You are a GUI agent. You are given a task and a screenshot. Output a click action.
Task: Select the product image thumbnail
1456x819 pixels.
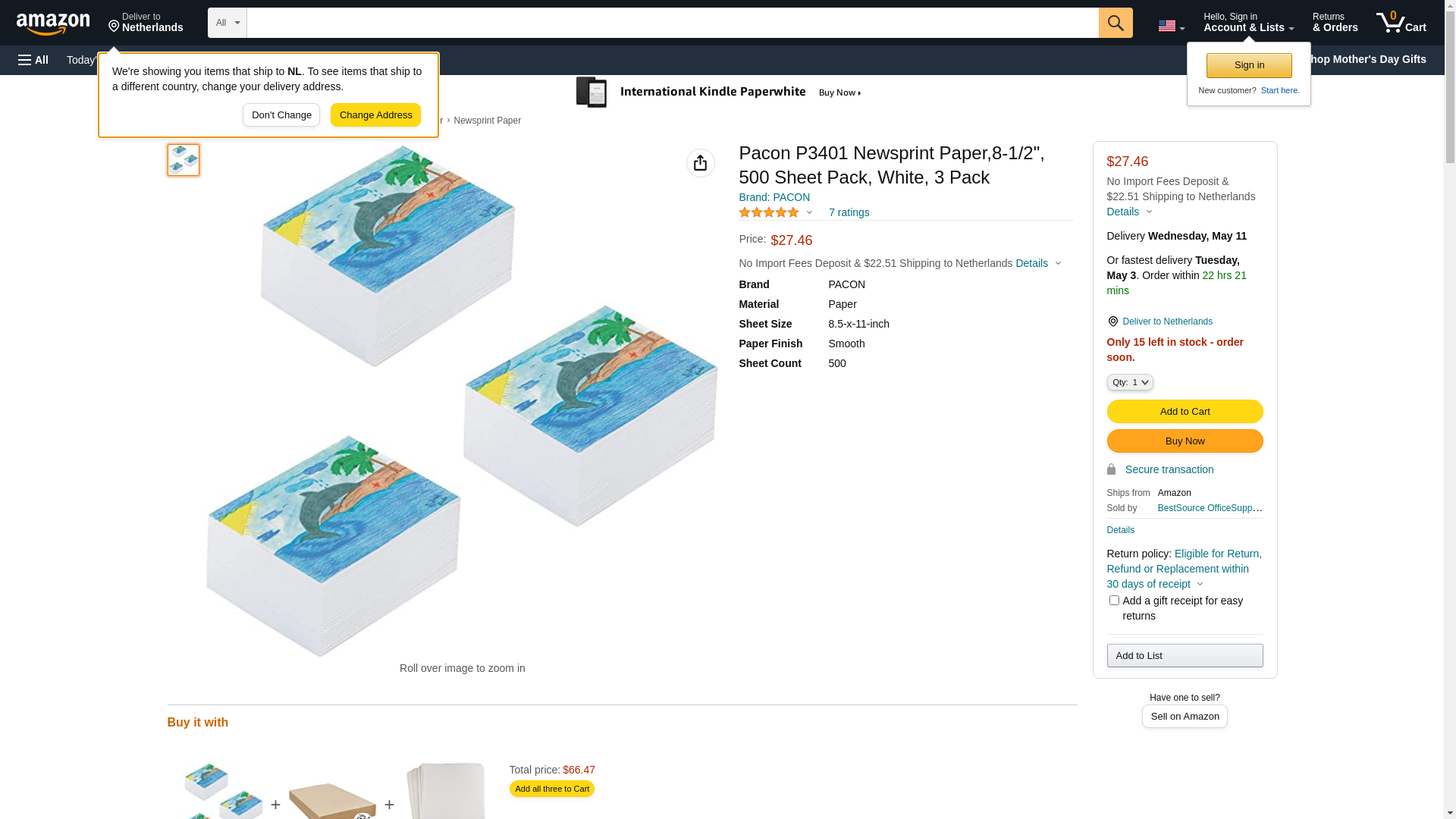[x=183, y=160]
